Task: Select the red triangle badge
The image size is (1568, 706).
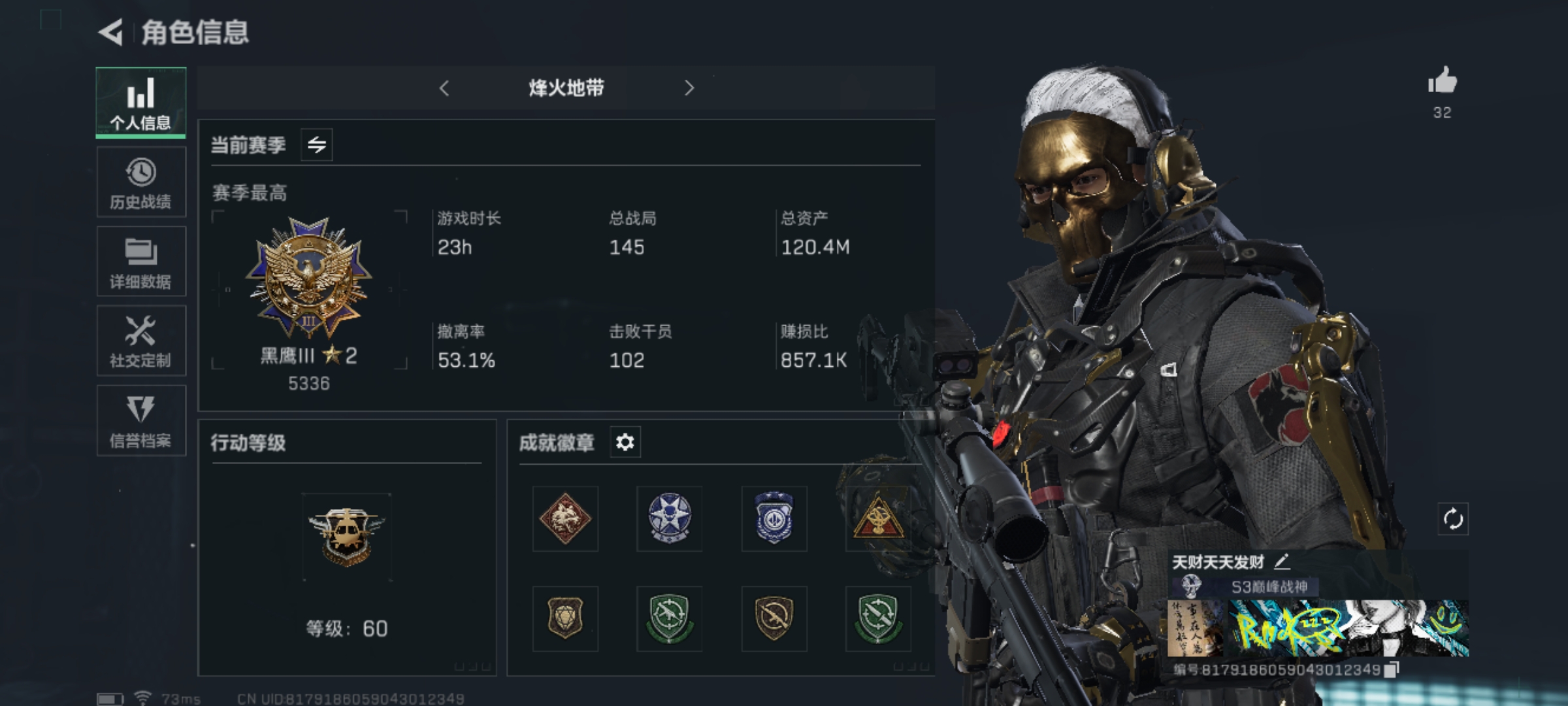Action: [878, 518]
